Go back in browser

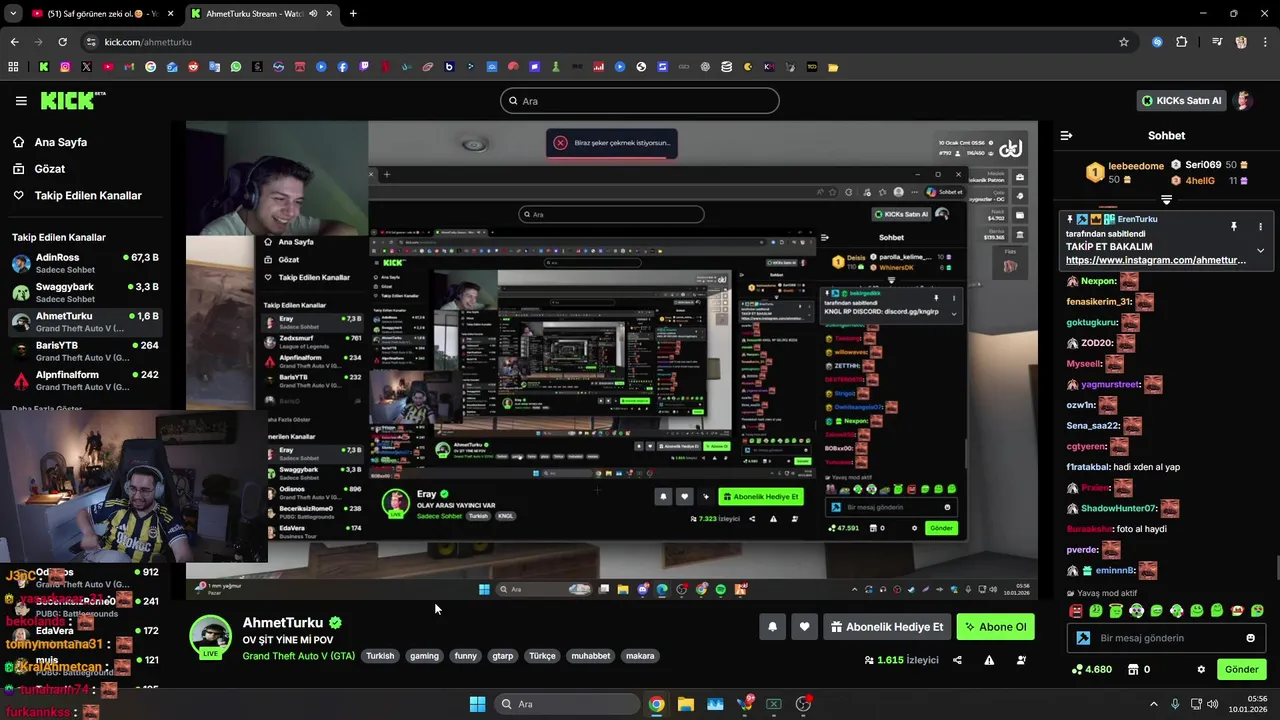tap(14, 42)
